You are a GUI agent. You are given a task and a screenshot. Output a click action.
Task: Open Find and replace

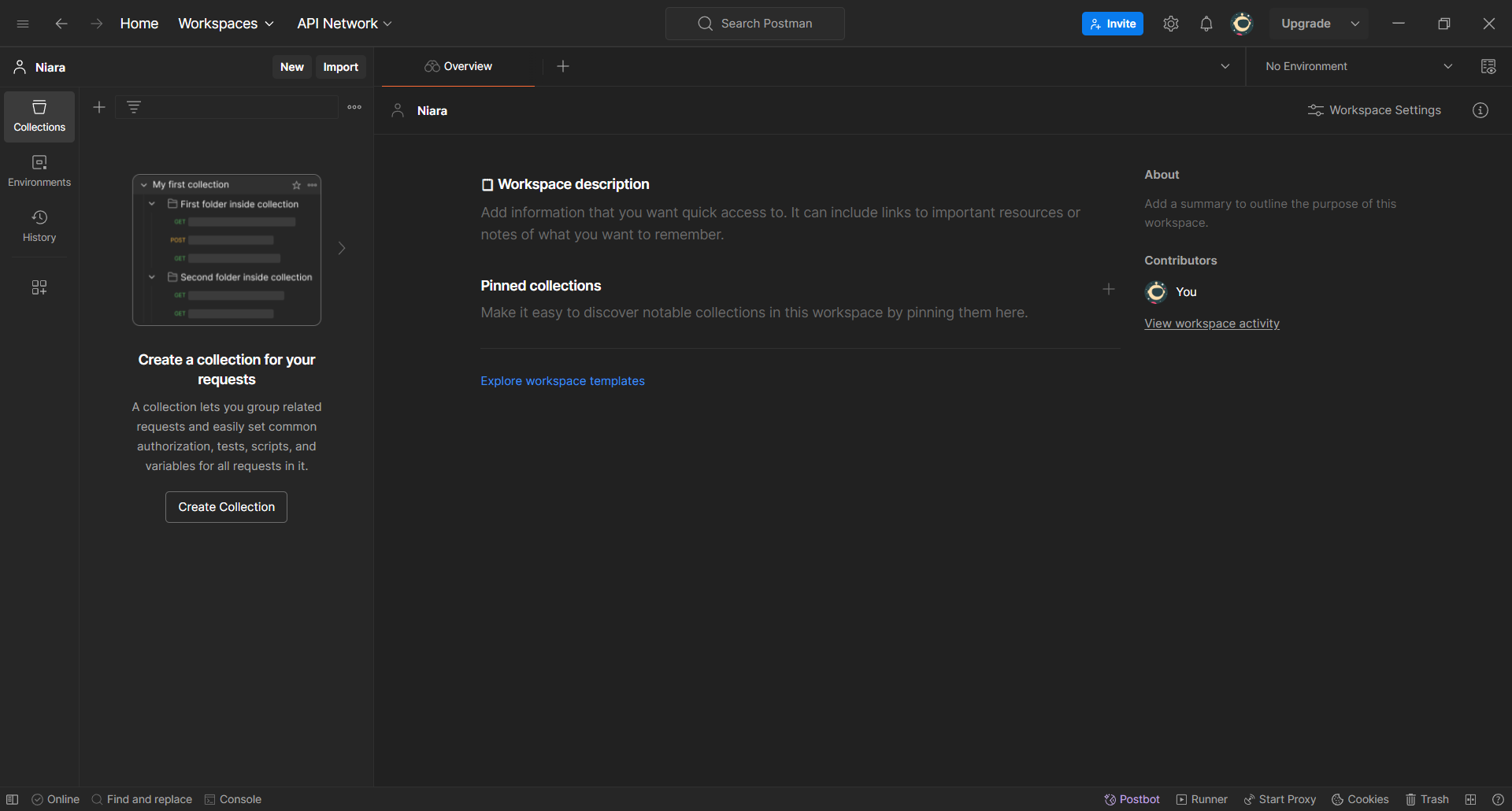(x=142, y=799)
